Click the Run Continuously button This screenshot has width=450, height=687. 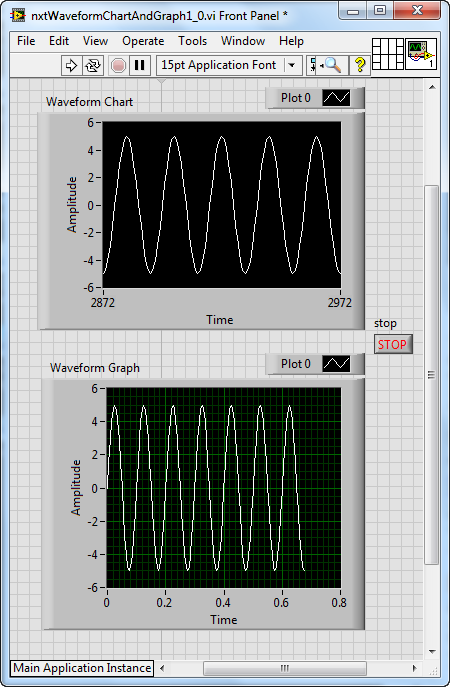coord(93,66)
